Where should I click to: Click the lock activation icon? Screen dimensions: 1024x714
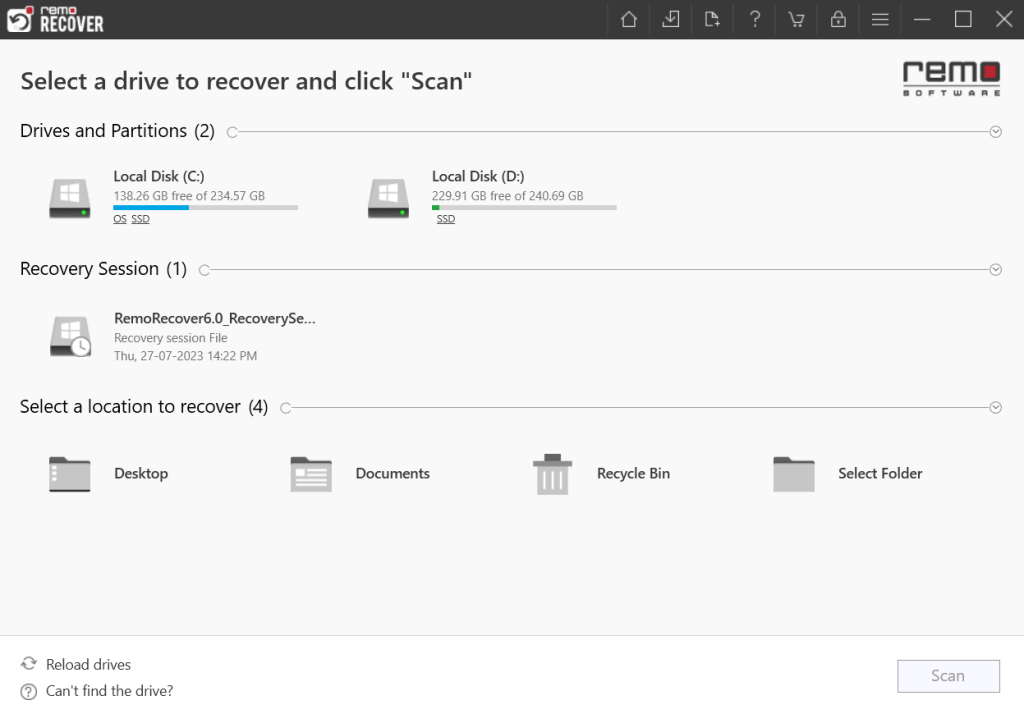(838, 19)
